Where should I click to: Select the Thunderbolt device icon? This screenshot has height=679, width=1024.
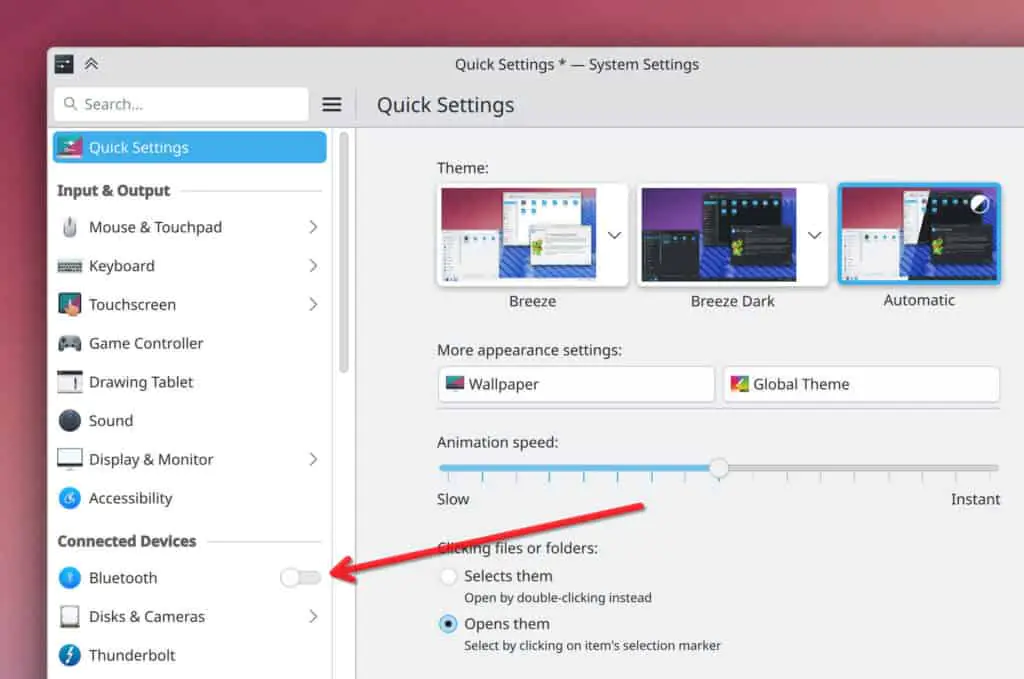pos(70,655)
